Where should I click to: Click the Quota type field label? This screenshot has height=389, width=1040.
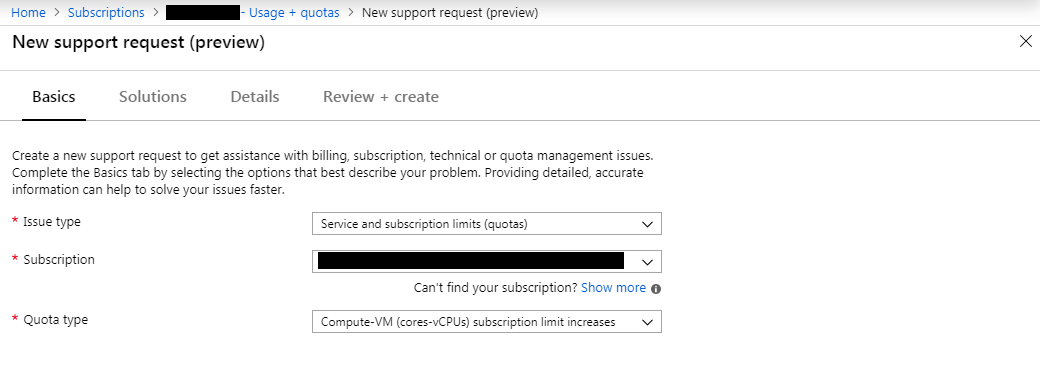[x=55, y=319]
